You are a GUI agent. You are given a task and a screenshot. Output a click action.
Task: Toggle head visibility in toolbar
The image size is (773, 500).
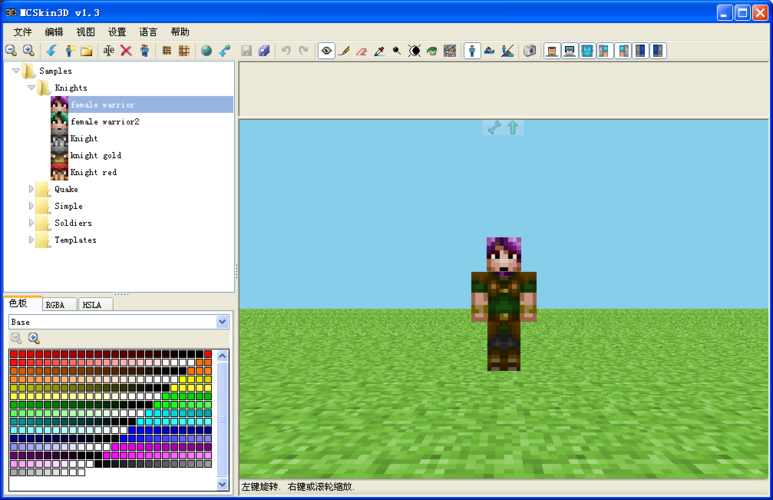click(x=552, y=50)
